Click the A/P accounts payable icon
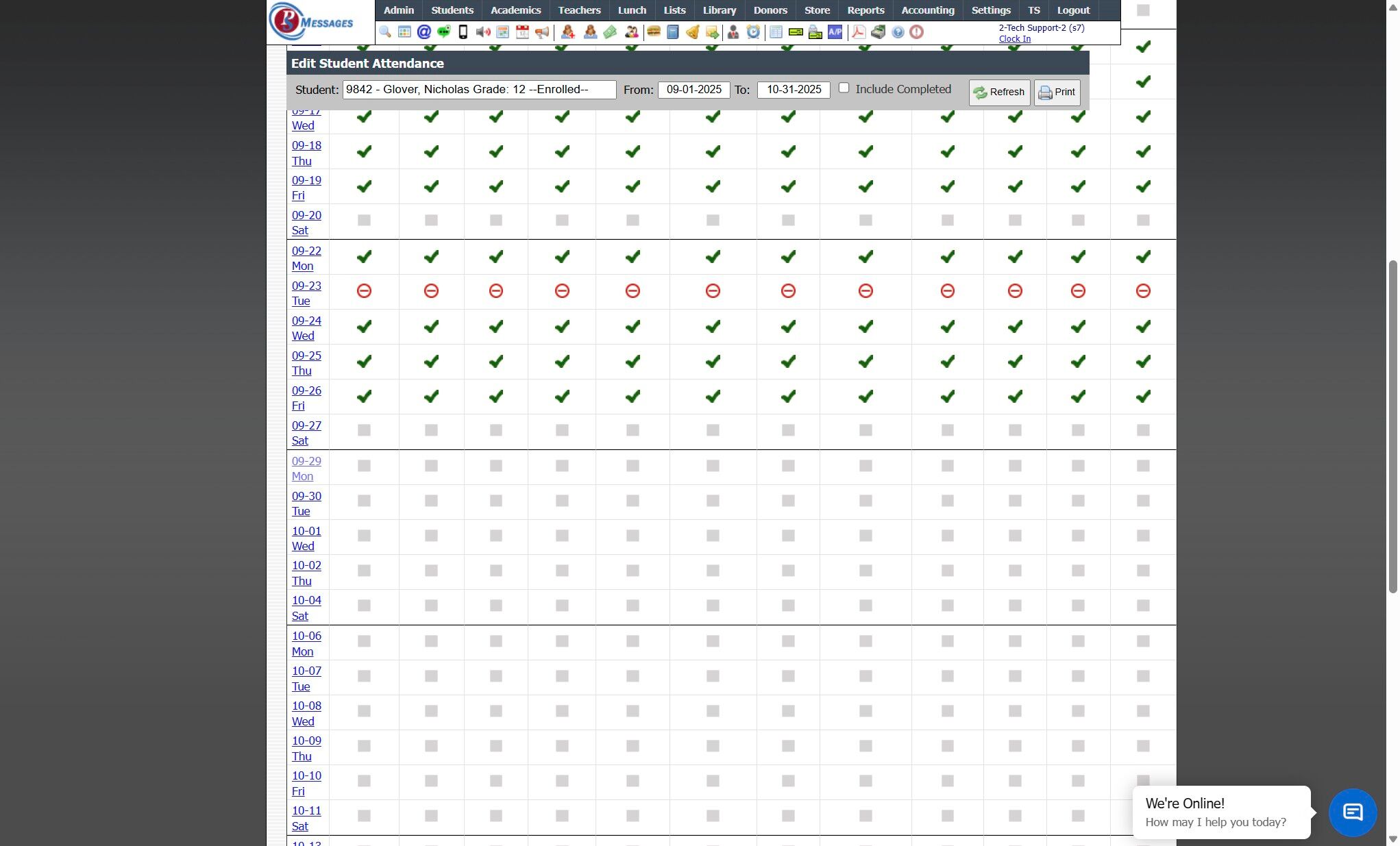The height and width of the screenshot is (846, 1400). 835,32
